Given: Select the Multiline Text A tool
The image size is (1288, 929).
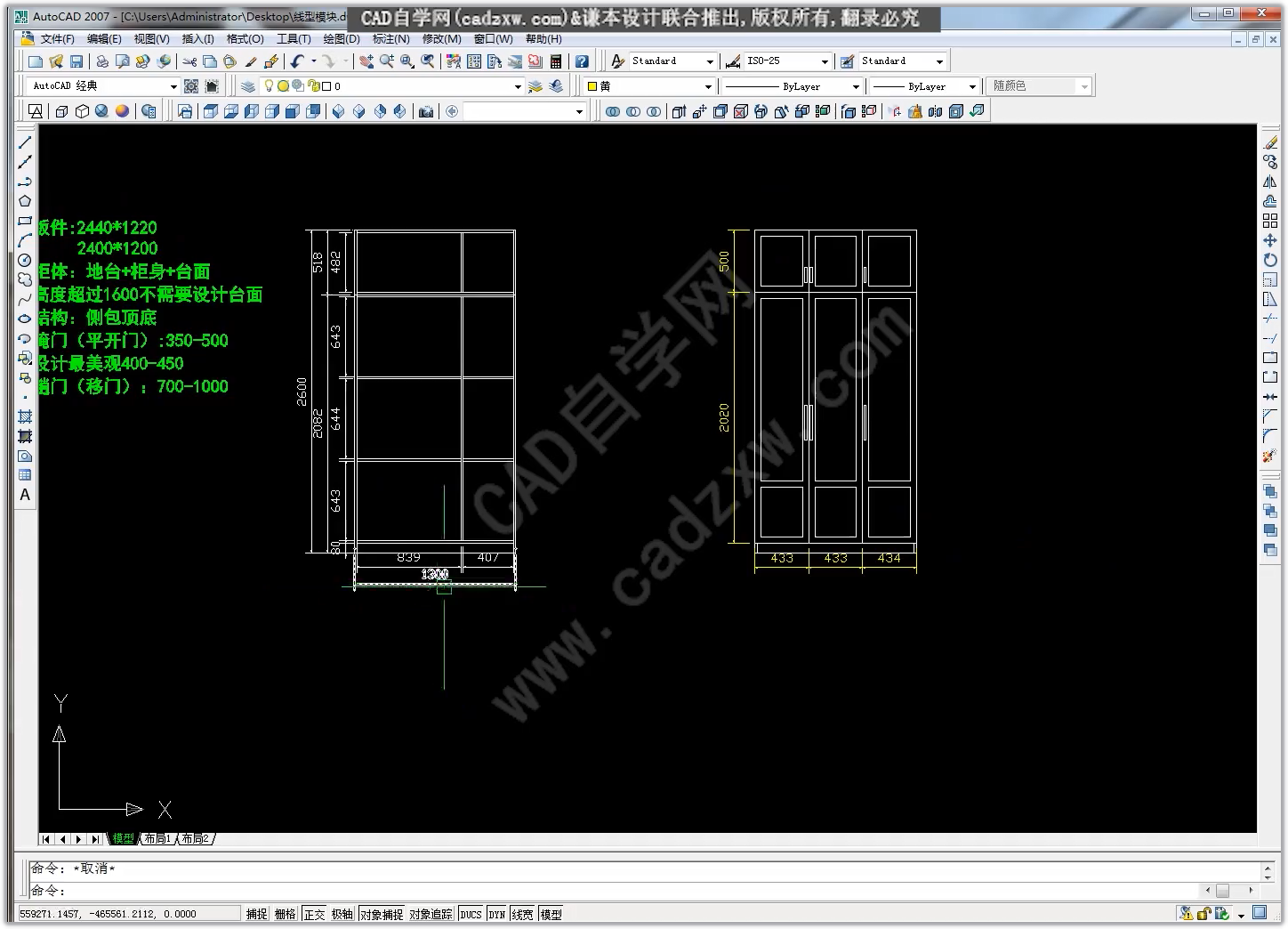Looking at the screenshot, I should coord(25,495).
